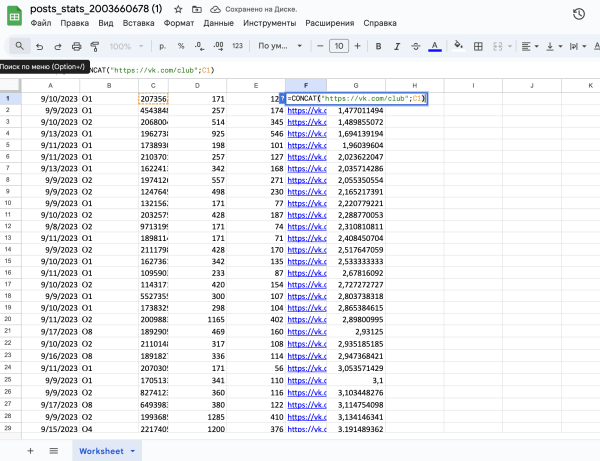
Task: Open version history clock icon
Action: (579, 14)
